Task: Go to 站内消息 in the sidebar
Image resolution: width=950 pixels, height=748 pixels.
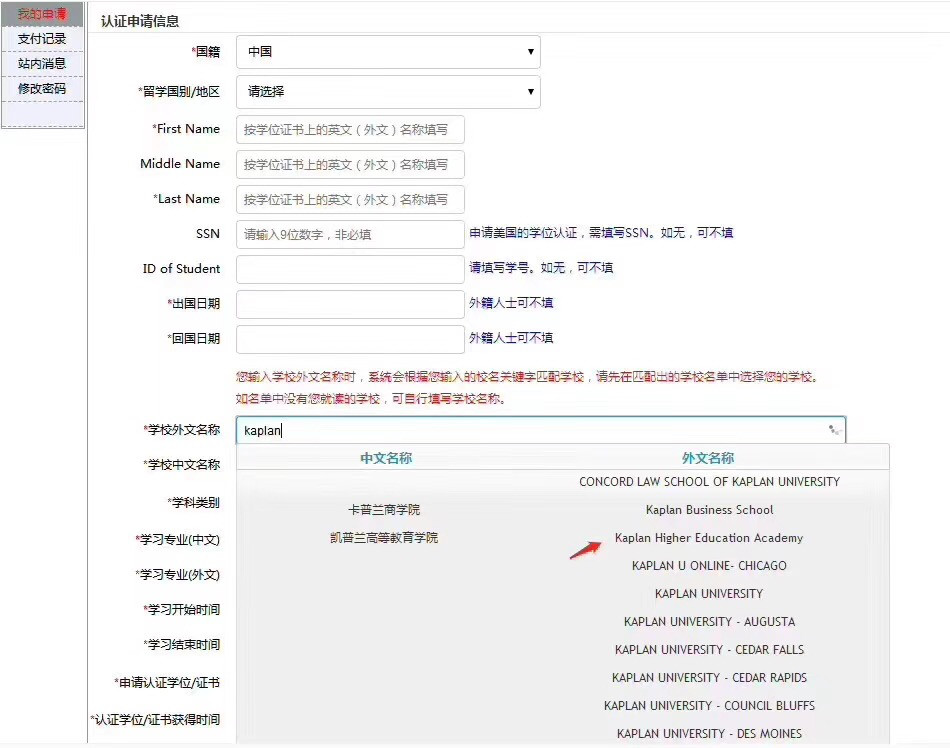Action: 42,64
